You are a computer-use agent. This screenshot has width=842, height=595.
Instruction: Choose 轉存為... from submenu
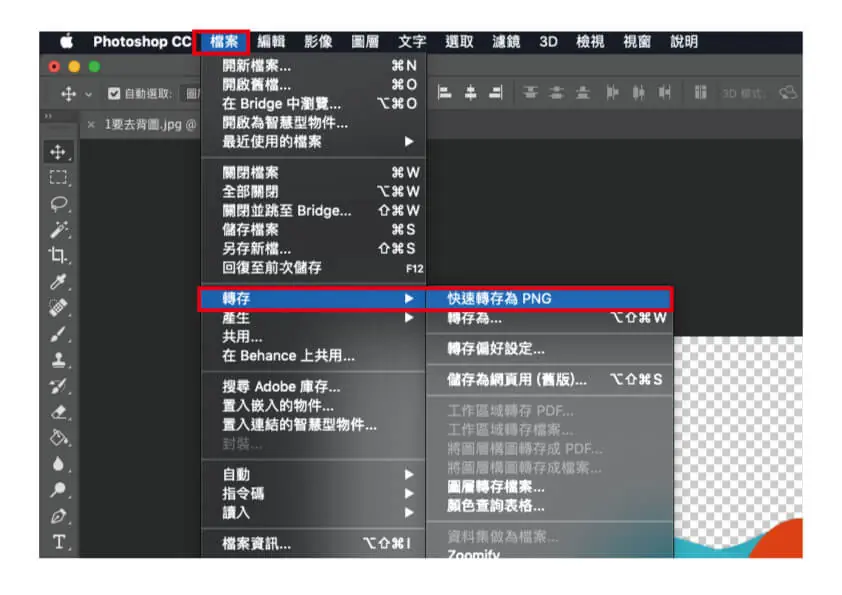tap(549, 318)
